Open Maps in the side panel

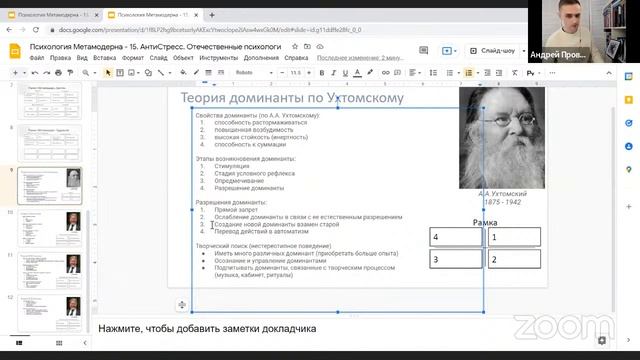[x=629, y=169]
